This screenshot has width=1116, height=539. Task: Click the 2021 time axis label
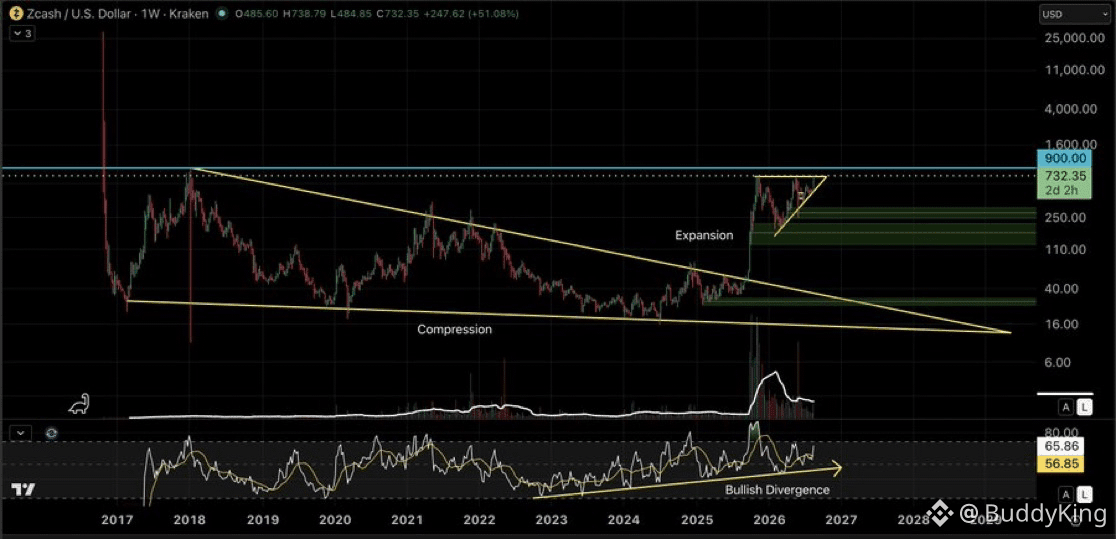pyautogui.click(x=407, y=520)
